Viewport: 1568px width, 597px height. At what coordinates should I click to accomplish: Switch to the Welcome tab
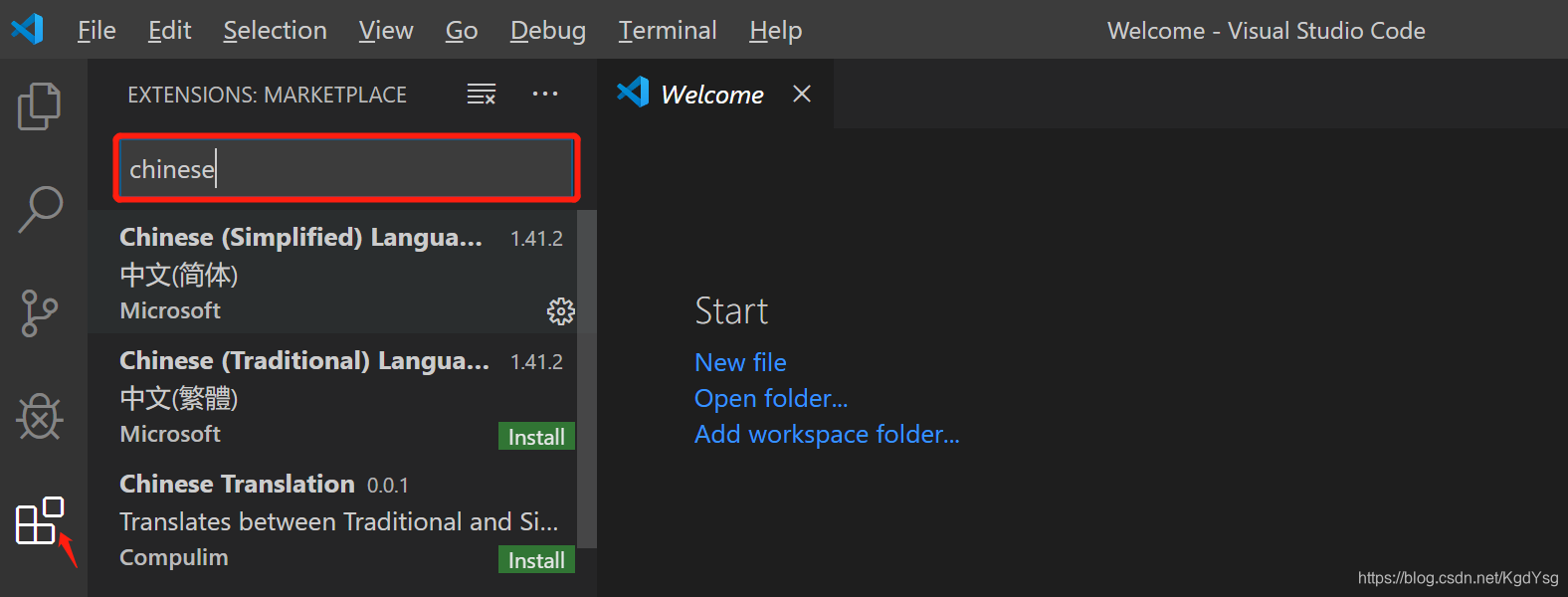711,95
